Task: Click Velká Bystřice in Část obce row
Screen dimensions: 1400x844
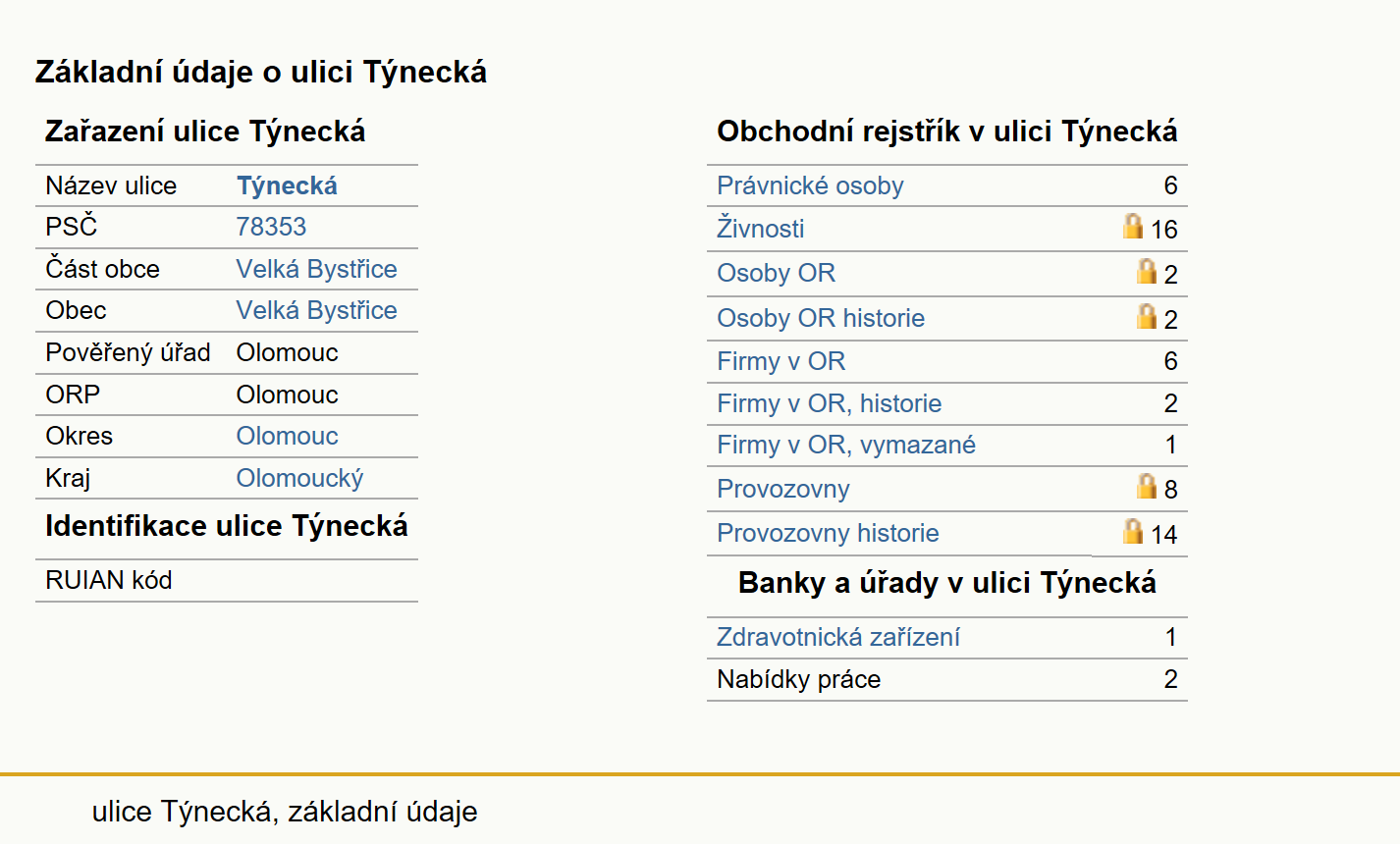Action: click(316, 269)
